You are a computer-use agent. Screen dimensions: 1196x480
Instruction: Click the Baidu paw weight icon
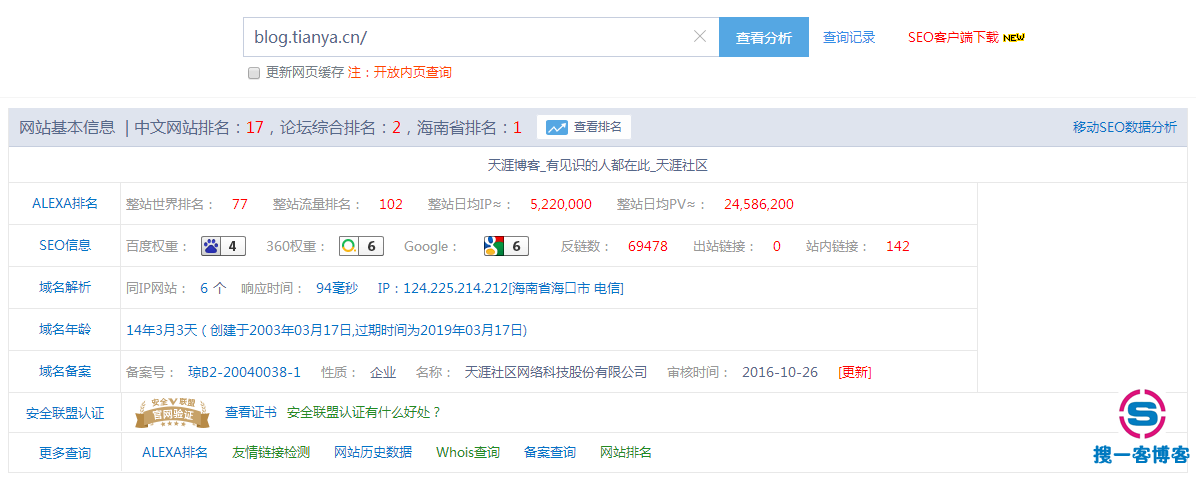tap(211, 246)
